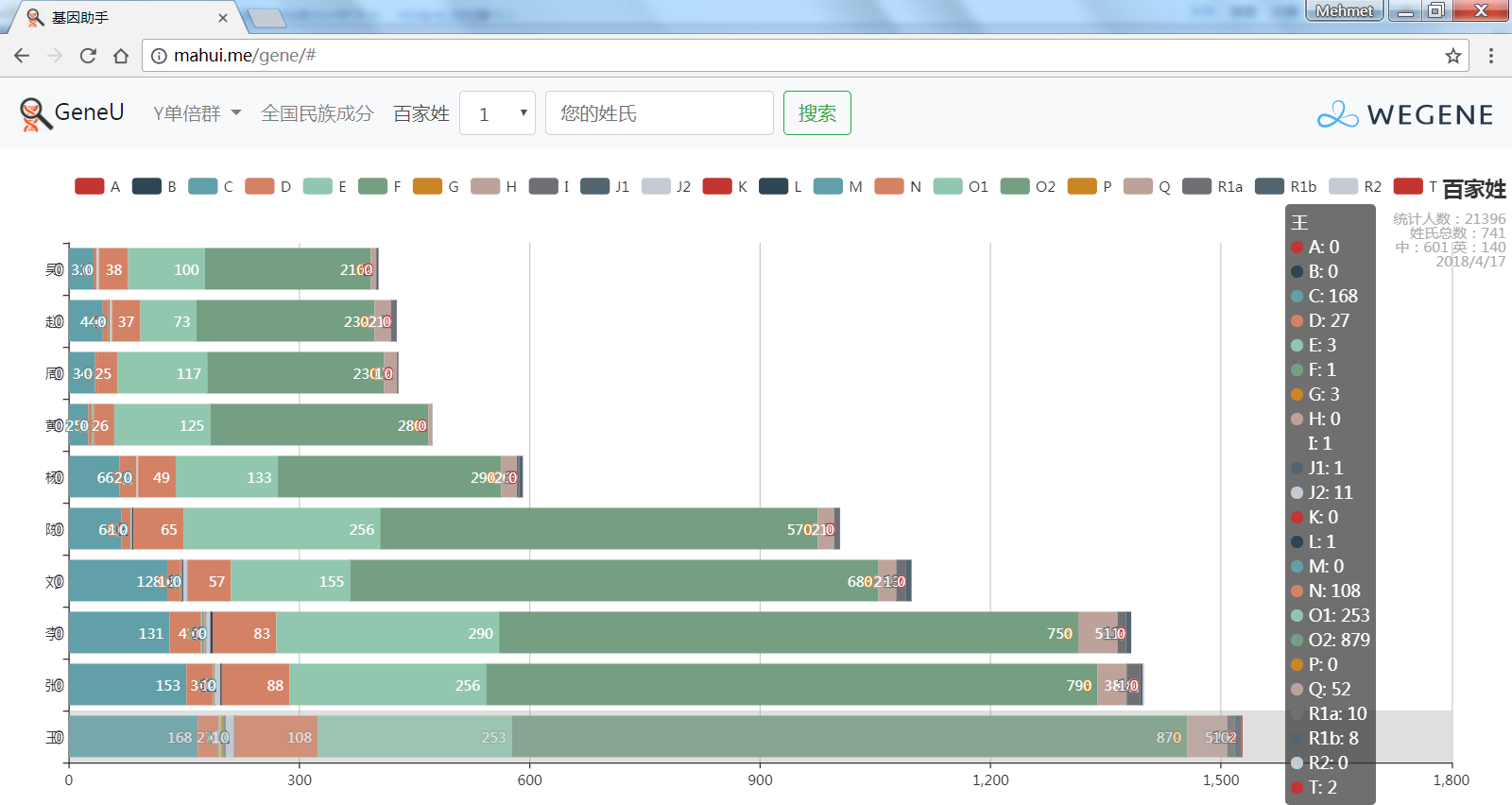Select the 百家姓 nav item
1512x805 pixels.
coord(421,113)
